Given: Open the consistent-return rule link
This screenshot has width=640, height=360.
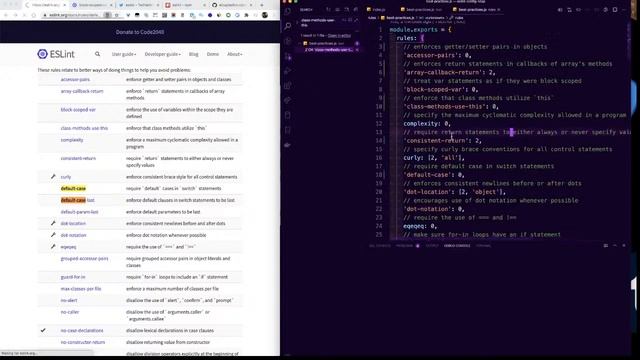Looking at the screenshot, I should [78, 158].
